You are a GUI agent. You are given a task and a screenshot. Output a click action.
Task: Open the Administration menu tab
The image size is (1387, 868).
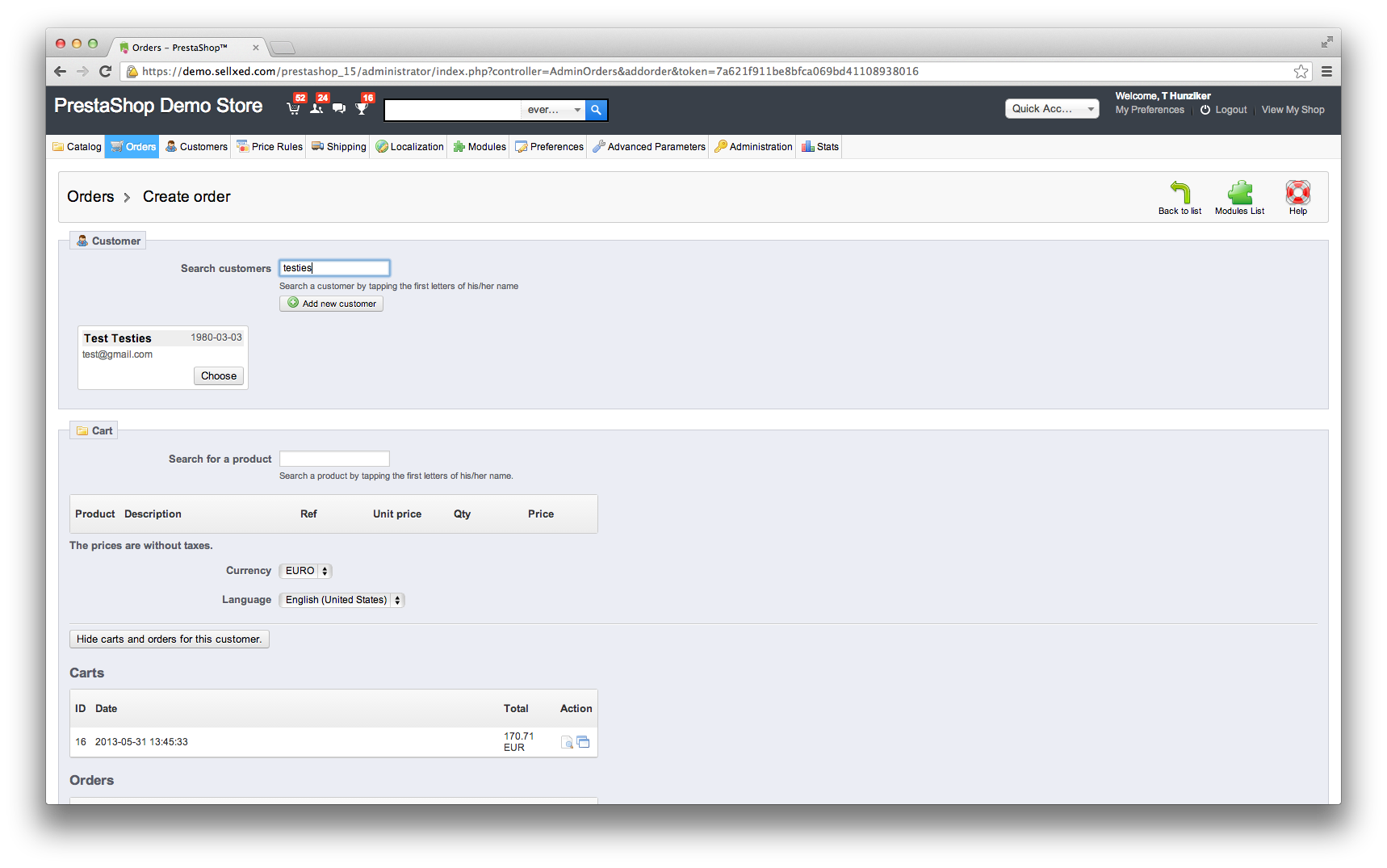click(x=753, y=147)
